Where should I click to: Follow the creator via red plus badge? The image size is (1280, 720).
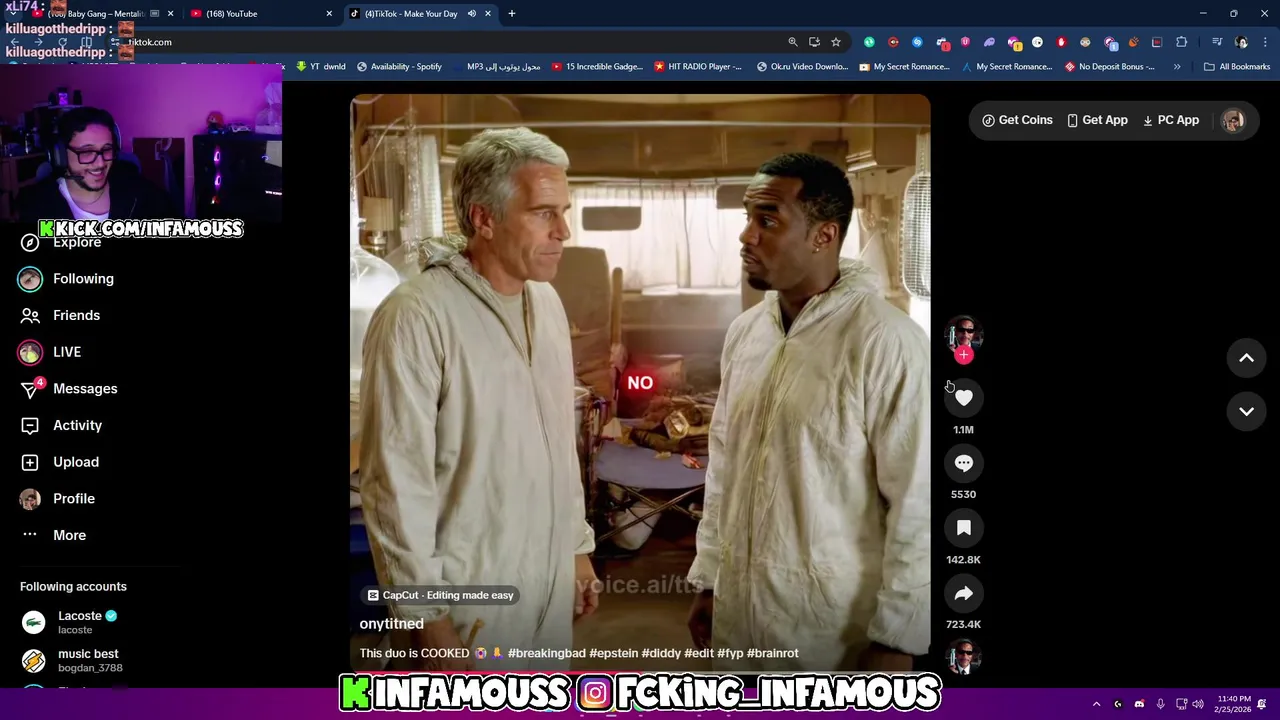pyautogui.click(x=964, y=355)
